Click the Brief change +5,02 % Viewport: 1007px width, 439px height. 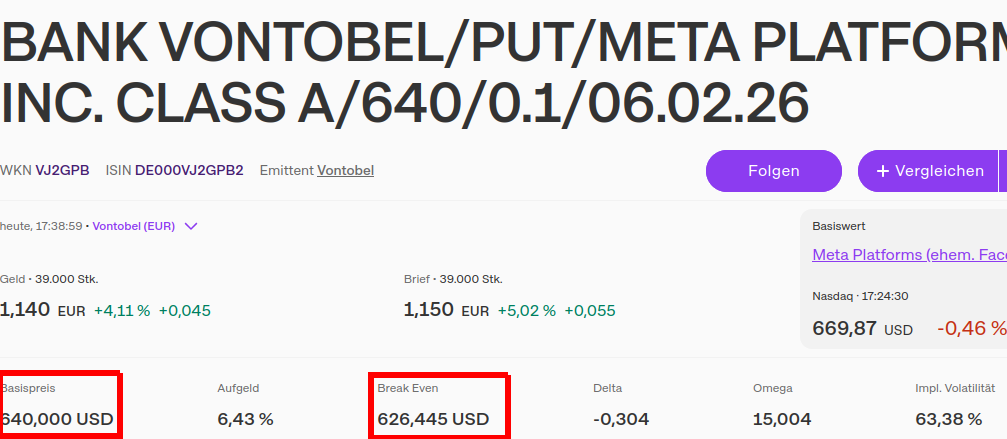[526, 311]
